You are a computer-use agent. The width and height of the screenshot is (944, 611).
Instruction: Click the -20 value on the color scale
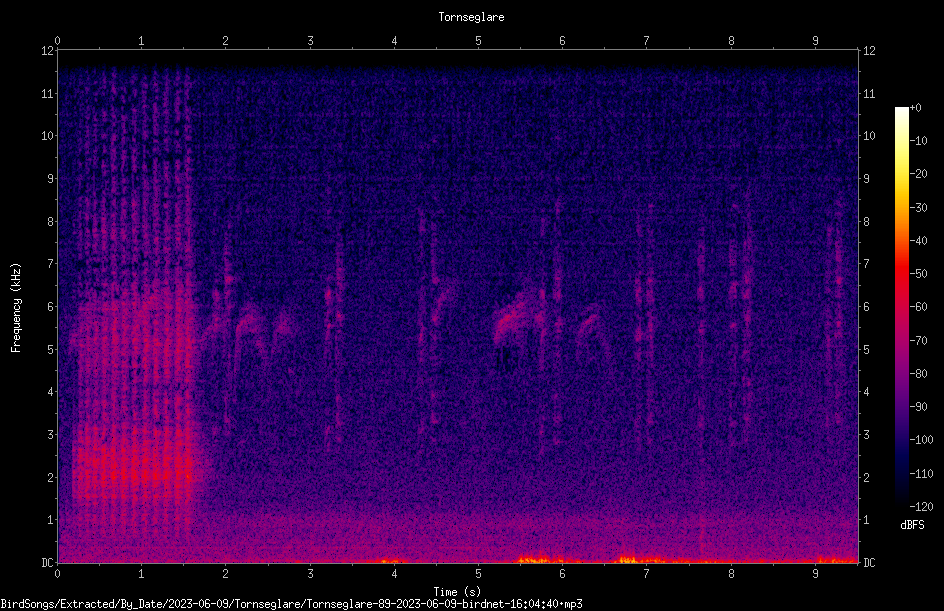918,174
